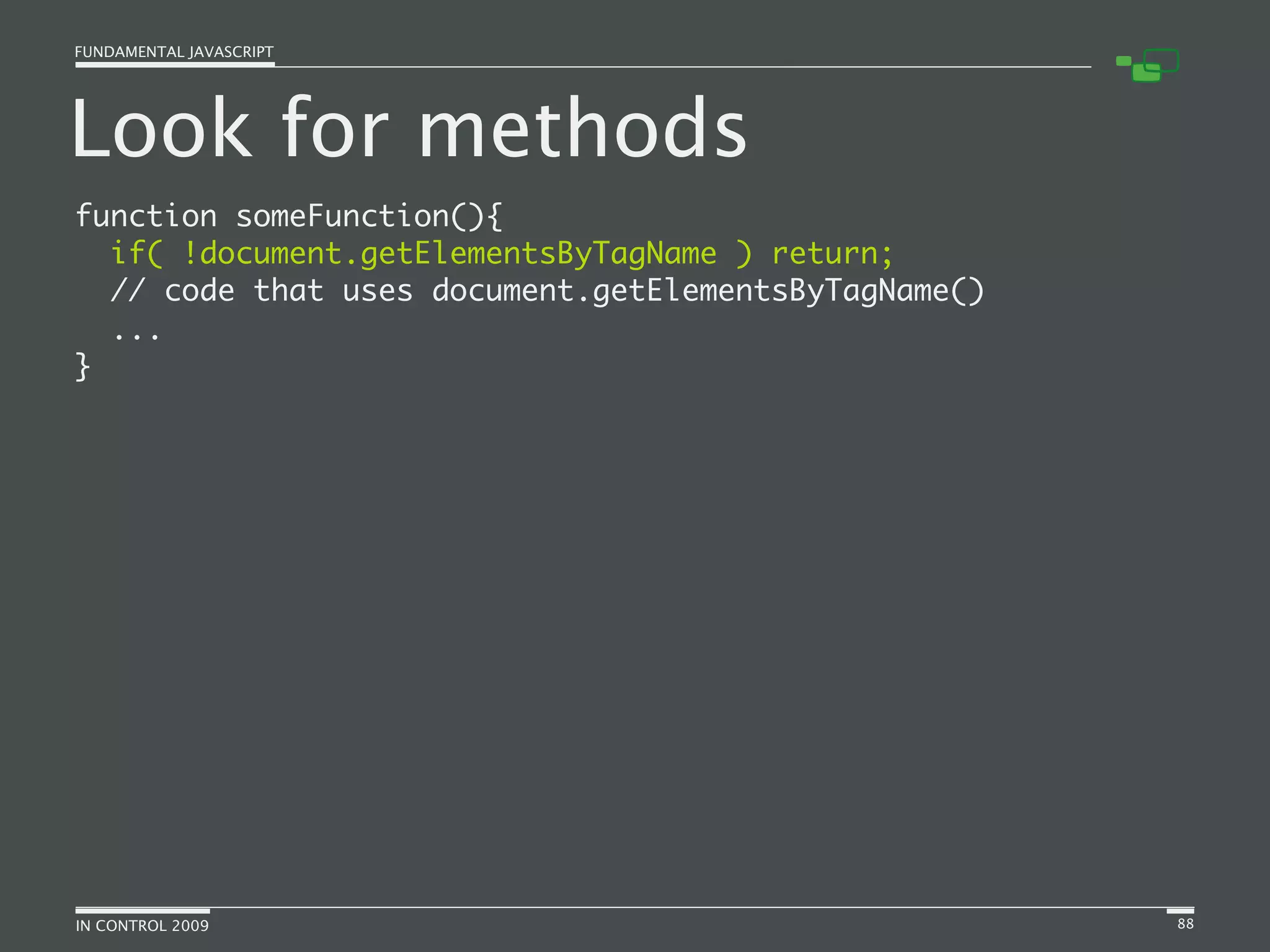Click the slide number 88

(x=1185, y=924)
